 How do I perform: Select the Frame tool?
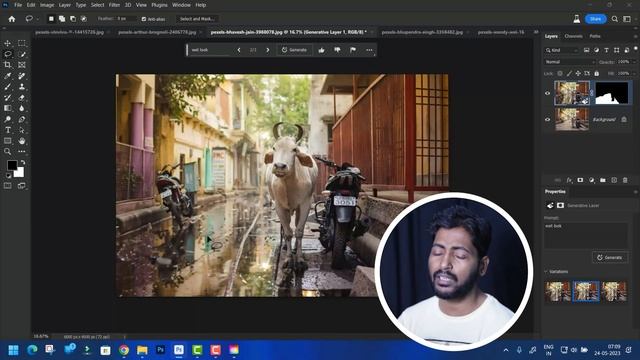click(22, 65)
